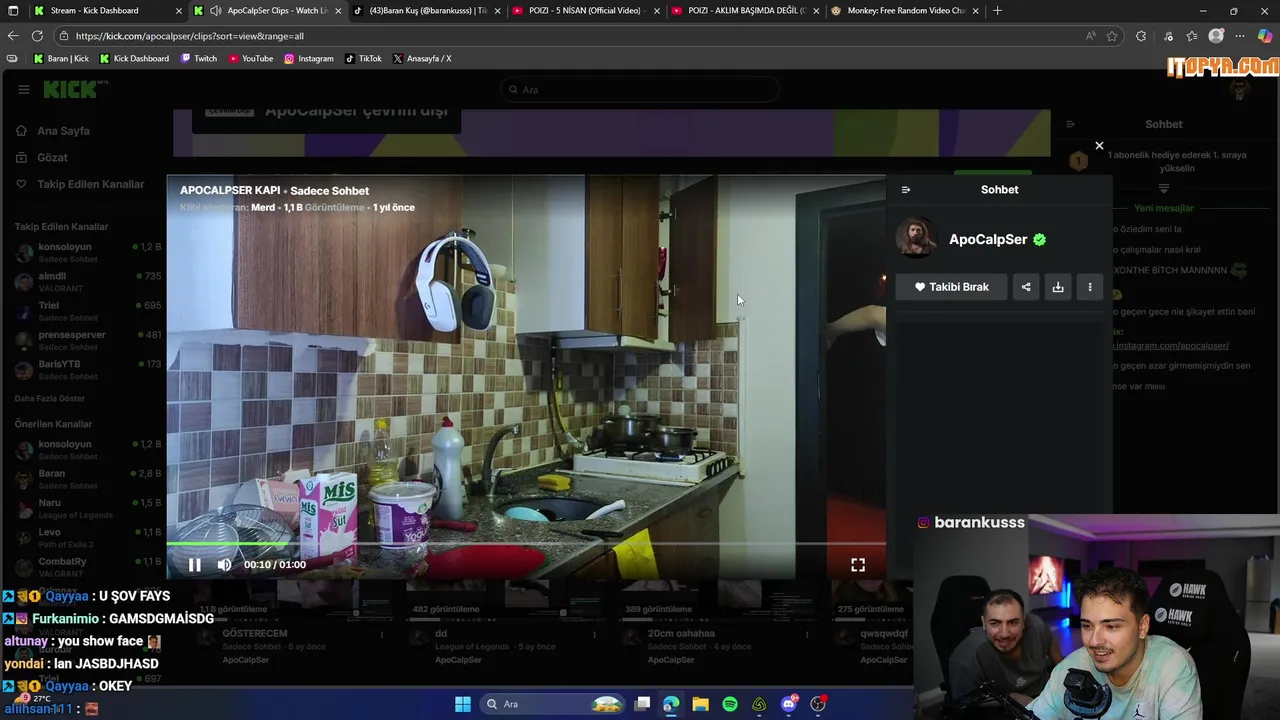1280x720 pixels.
Task: Switch to Baran Kuş TikTok tab
Action: (428, 10)
